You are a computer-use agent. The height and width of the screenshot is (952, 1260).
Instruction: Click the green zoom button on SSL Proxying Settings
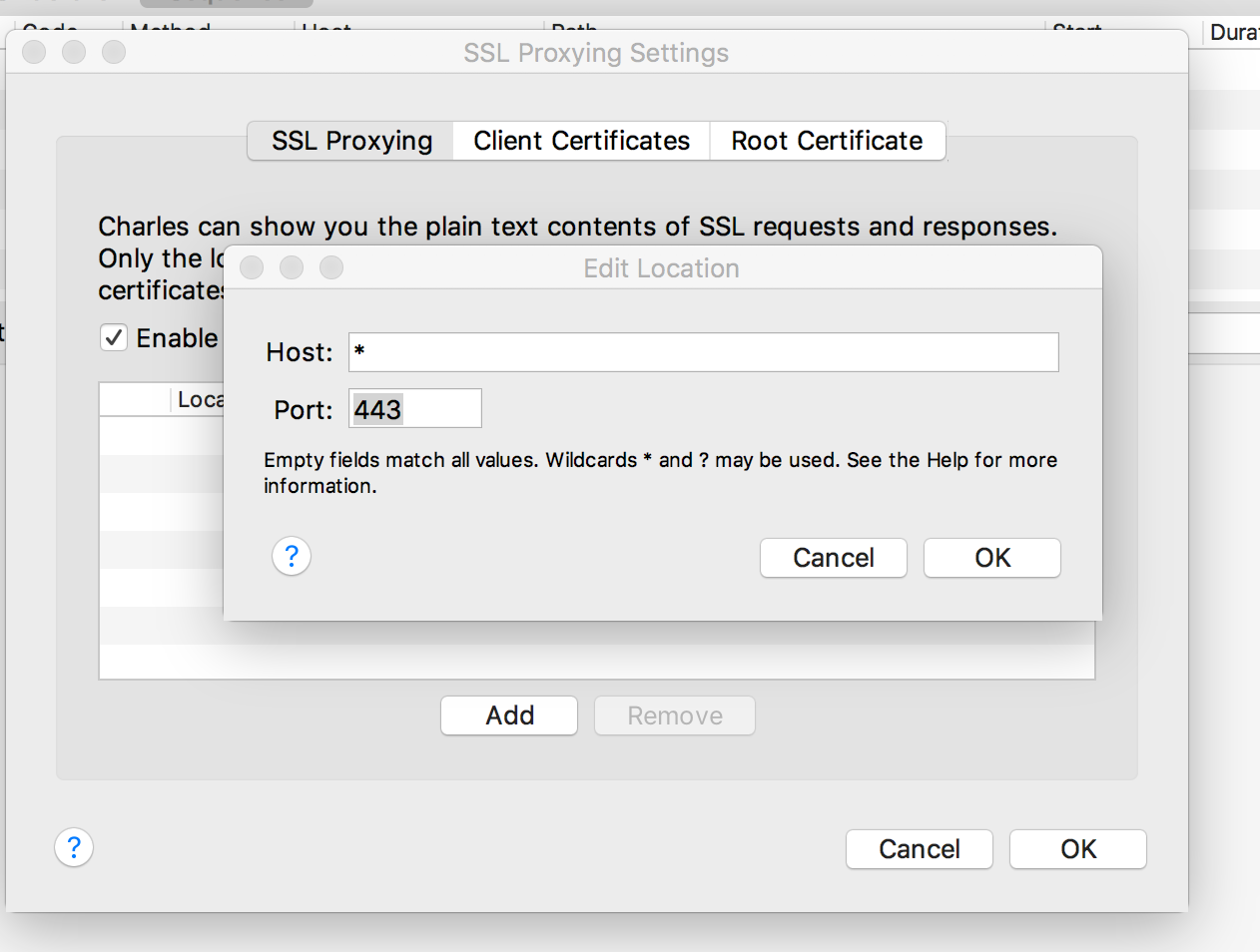[113, 52]
